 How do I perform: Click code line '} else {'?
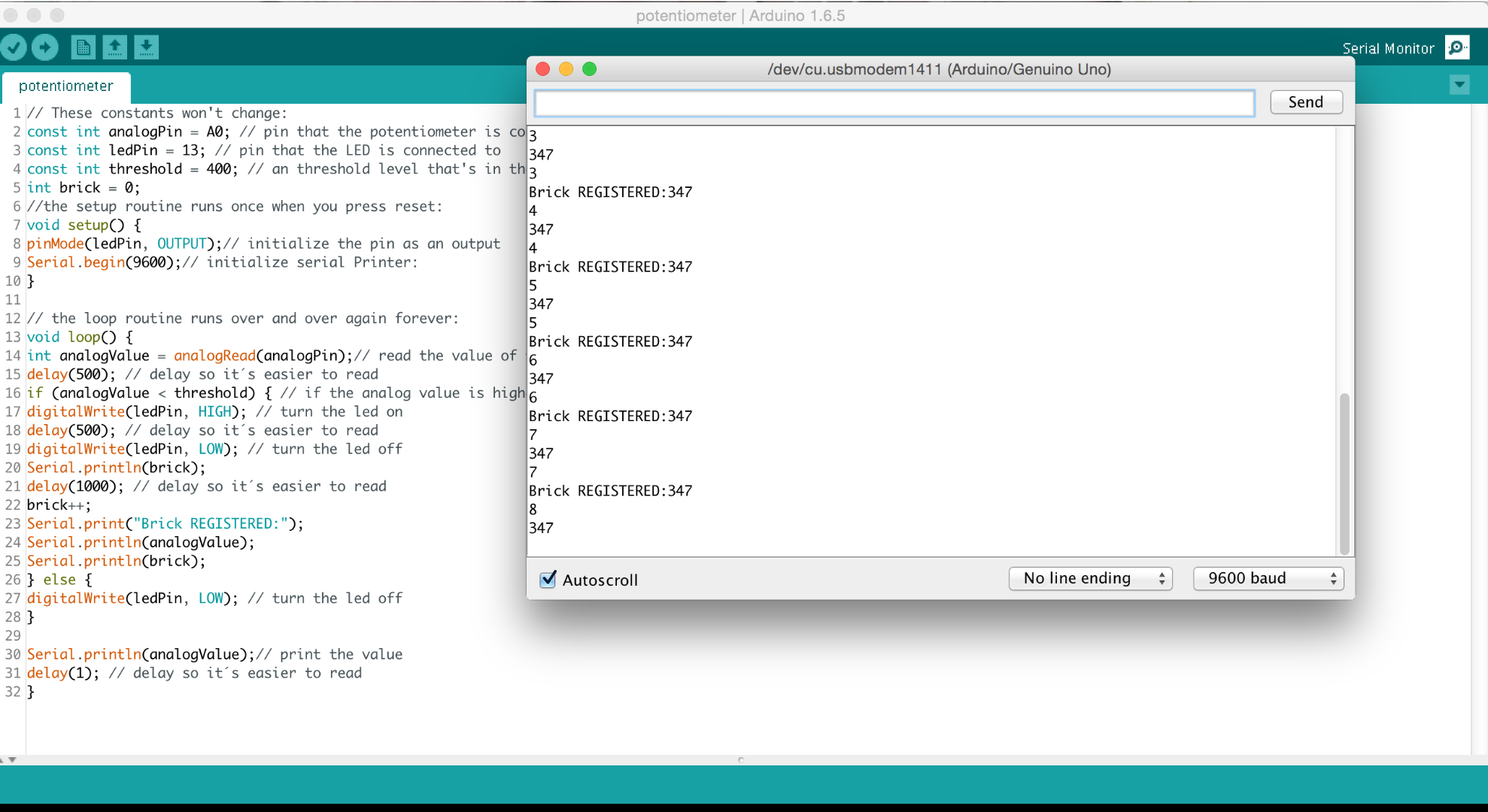pyautogui.click(x=59, y=580)
